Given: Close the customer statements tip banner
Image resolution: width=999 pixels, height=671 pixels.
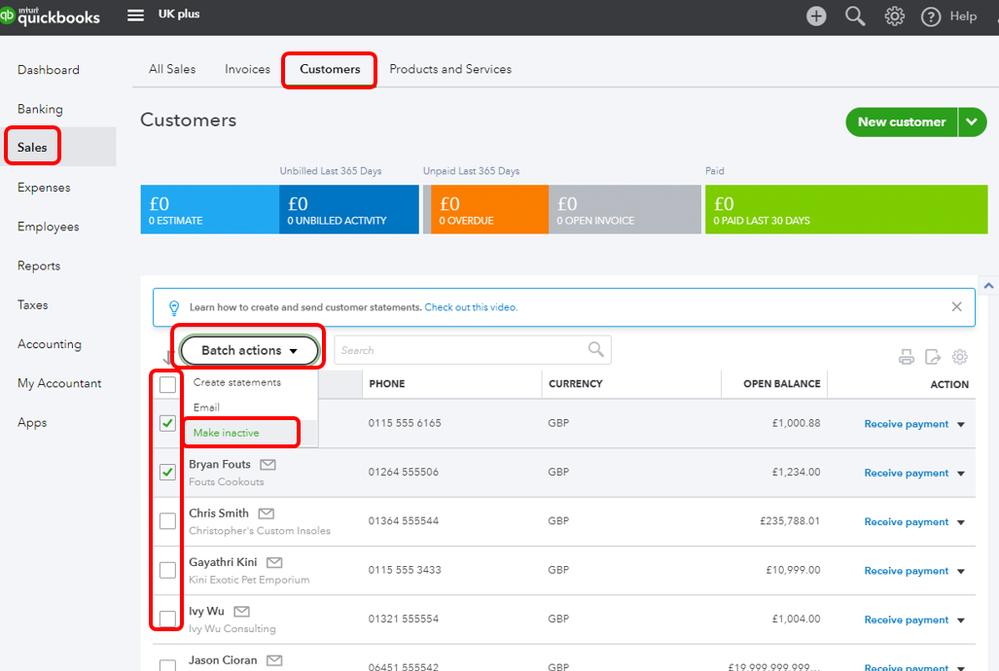Looking at the screenshot, I should tap(956, 307).
